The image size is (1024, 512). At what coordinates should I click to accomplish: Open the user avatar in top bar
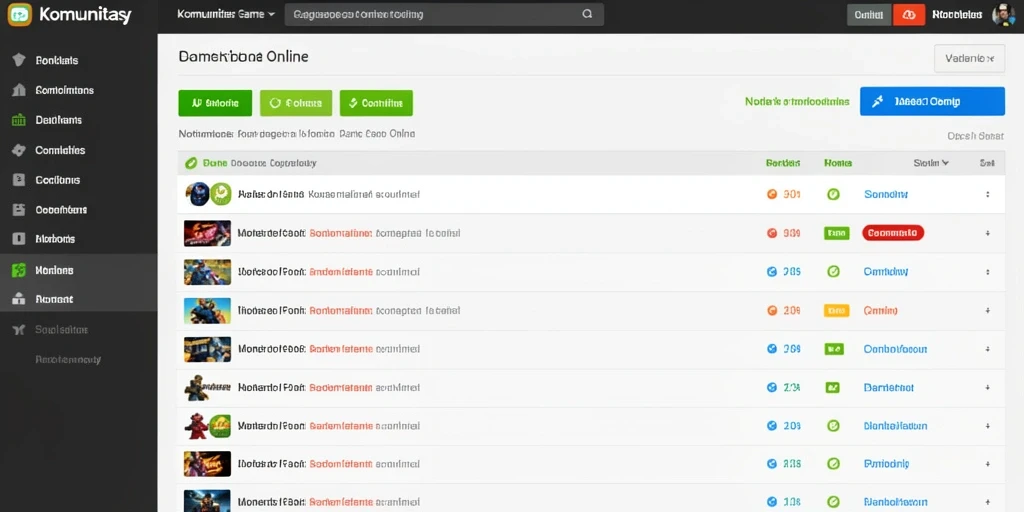(1004, 14)
